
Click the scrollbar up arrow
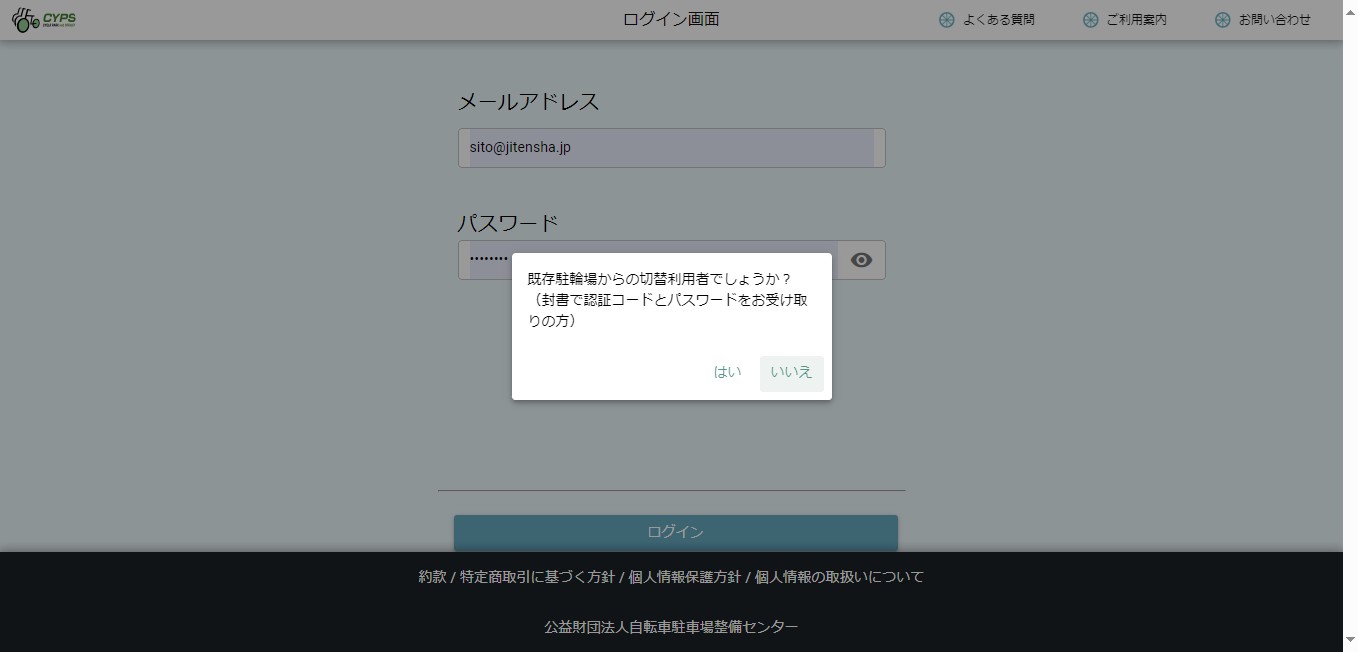pos(1350,8)
